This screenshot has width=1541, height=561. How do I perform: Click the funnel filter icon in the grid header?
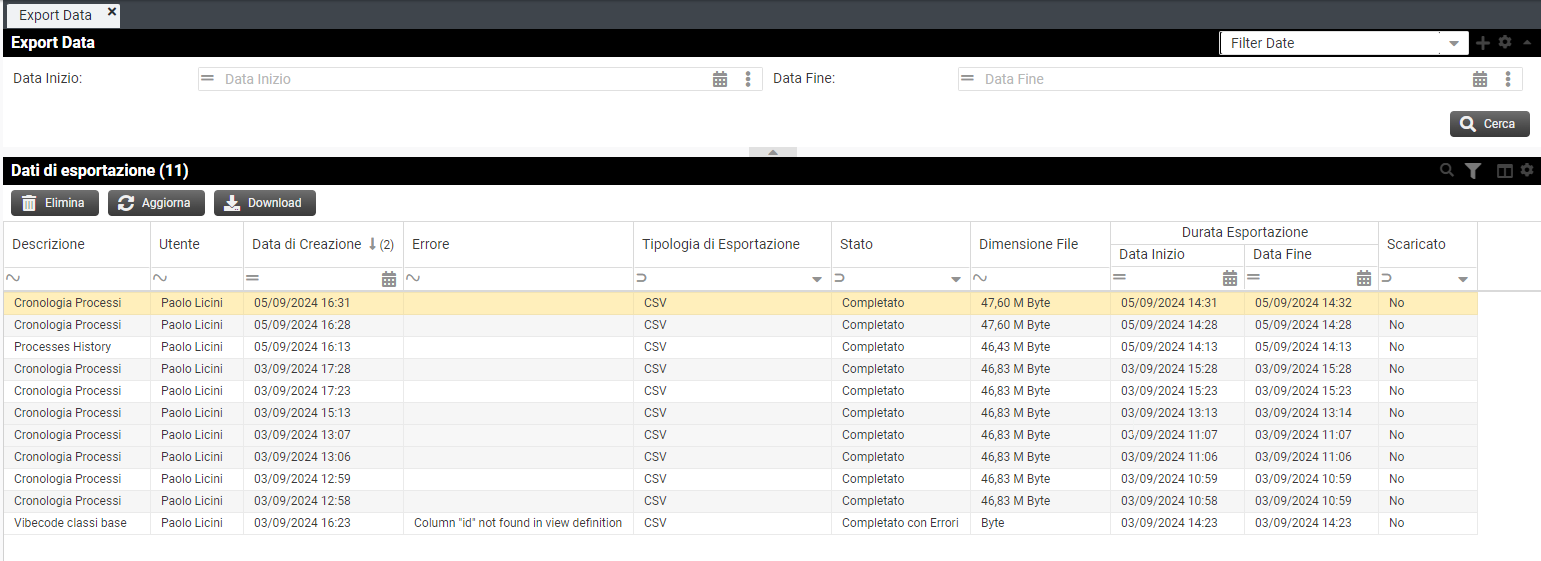coord(1472,171)
